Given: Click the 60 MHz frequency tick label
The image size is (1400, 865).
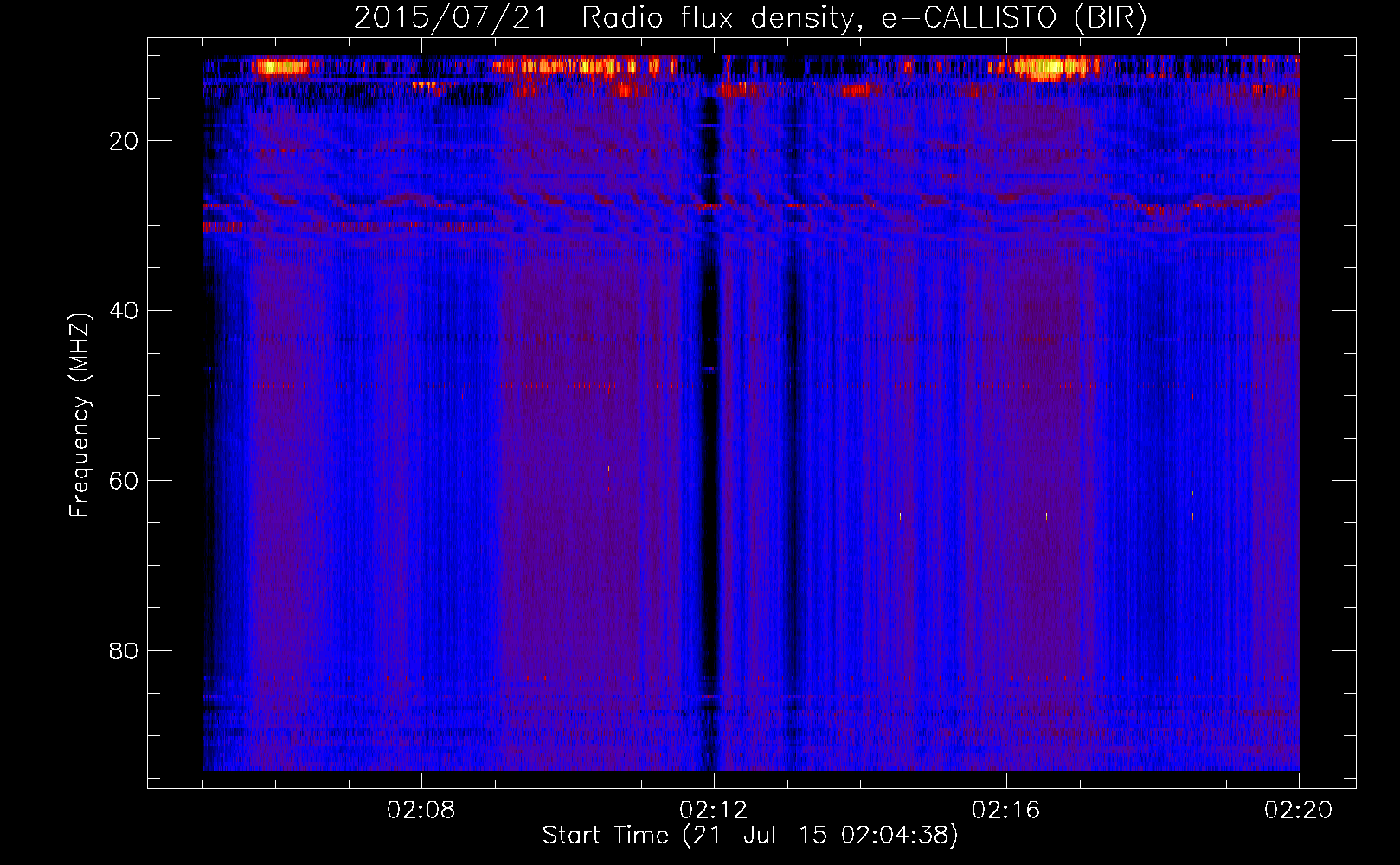Looking at the screenshot, I should 125,481.
